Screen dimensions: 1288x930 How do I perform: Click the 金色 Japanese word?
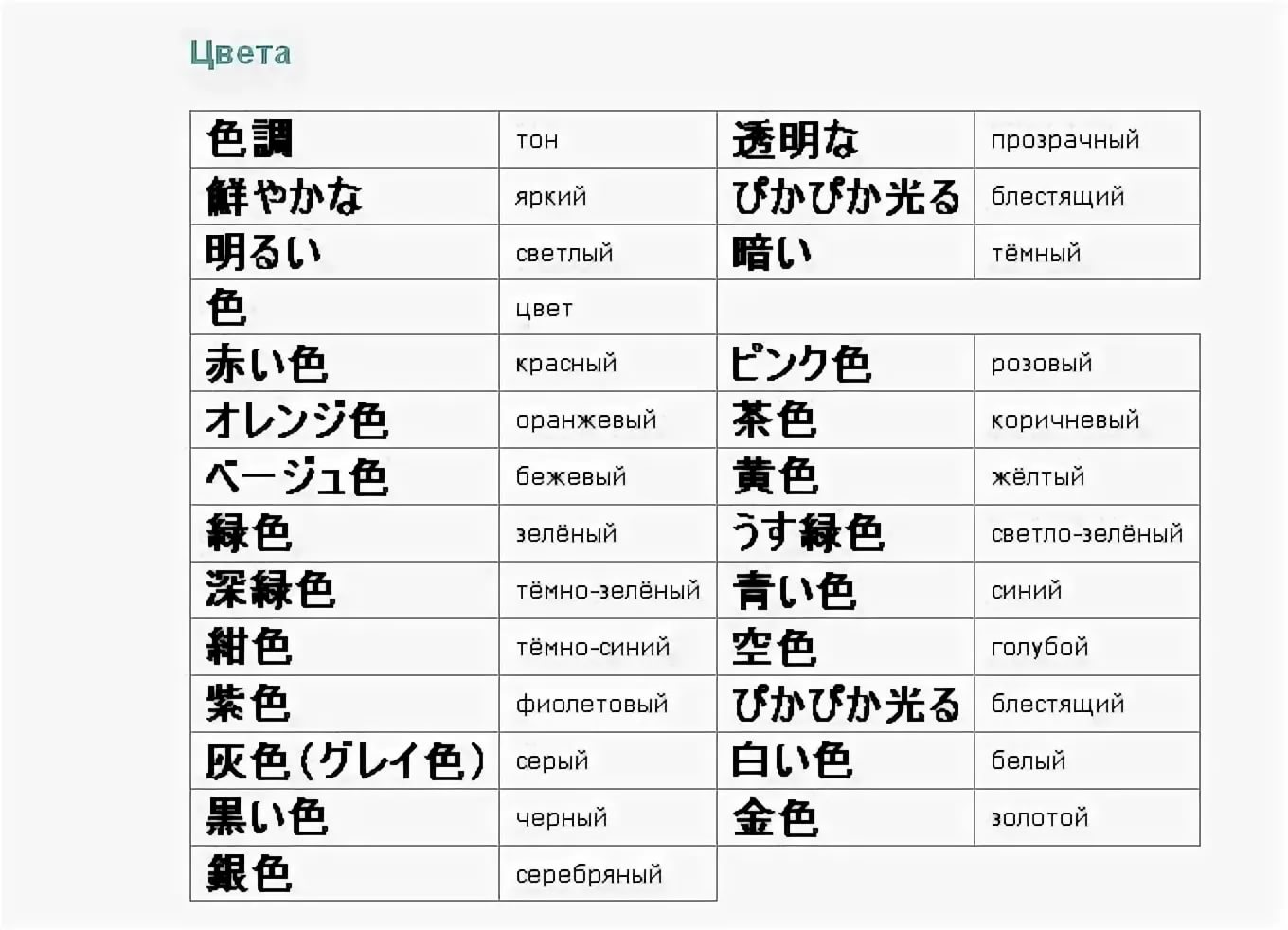(775, 818)
